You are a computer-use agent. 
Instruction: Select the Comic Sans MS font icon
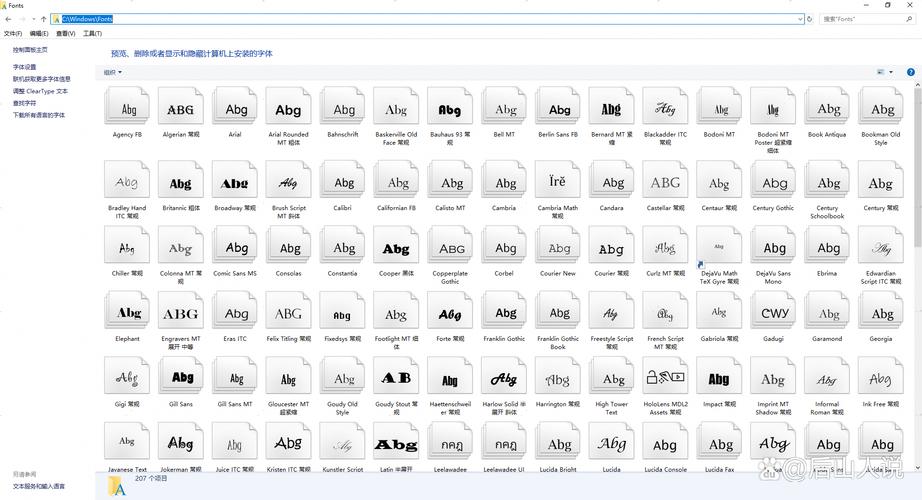[235, 245]
